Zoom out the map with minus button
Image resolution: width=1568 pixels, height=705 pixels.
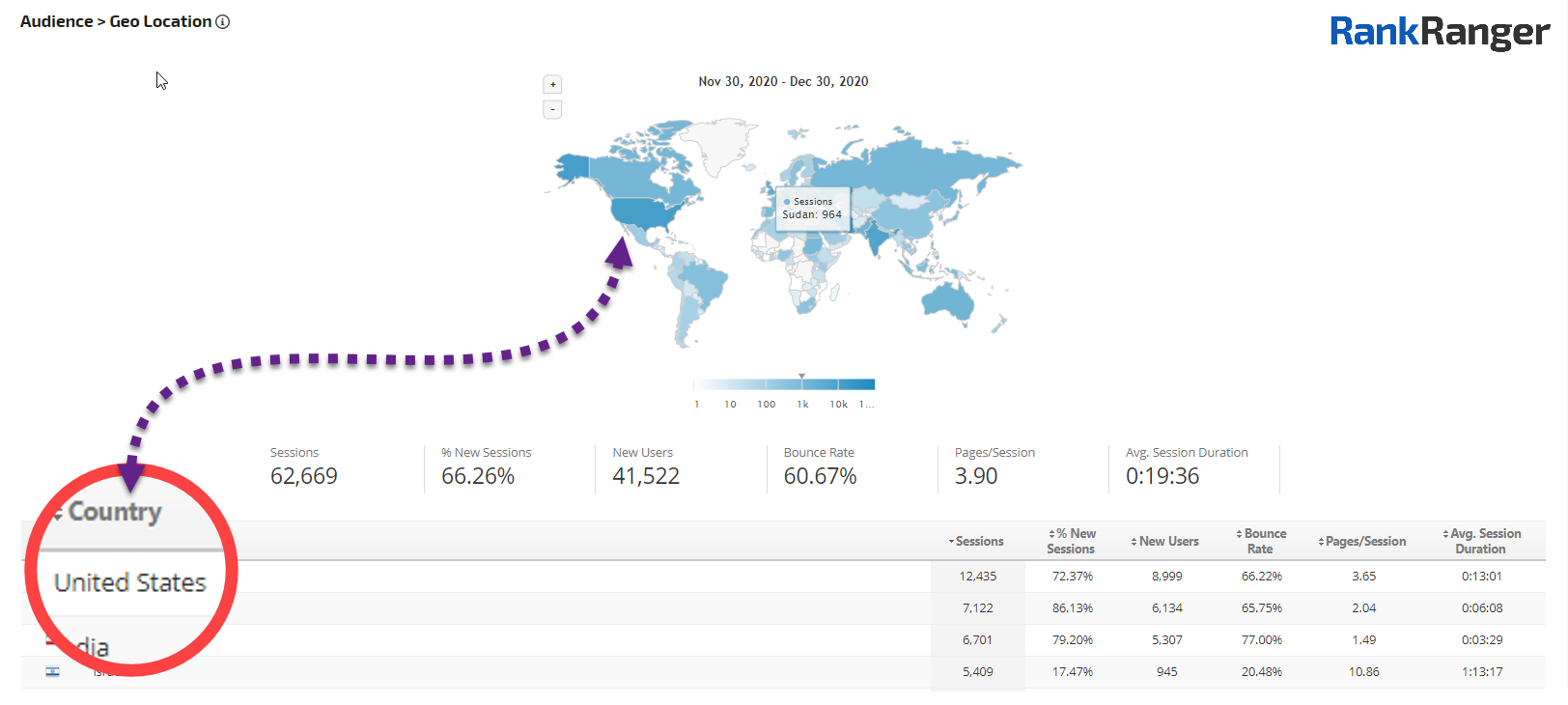tap(552, 110)
